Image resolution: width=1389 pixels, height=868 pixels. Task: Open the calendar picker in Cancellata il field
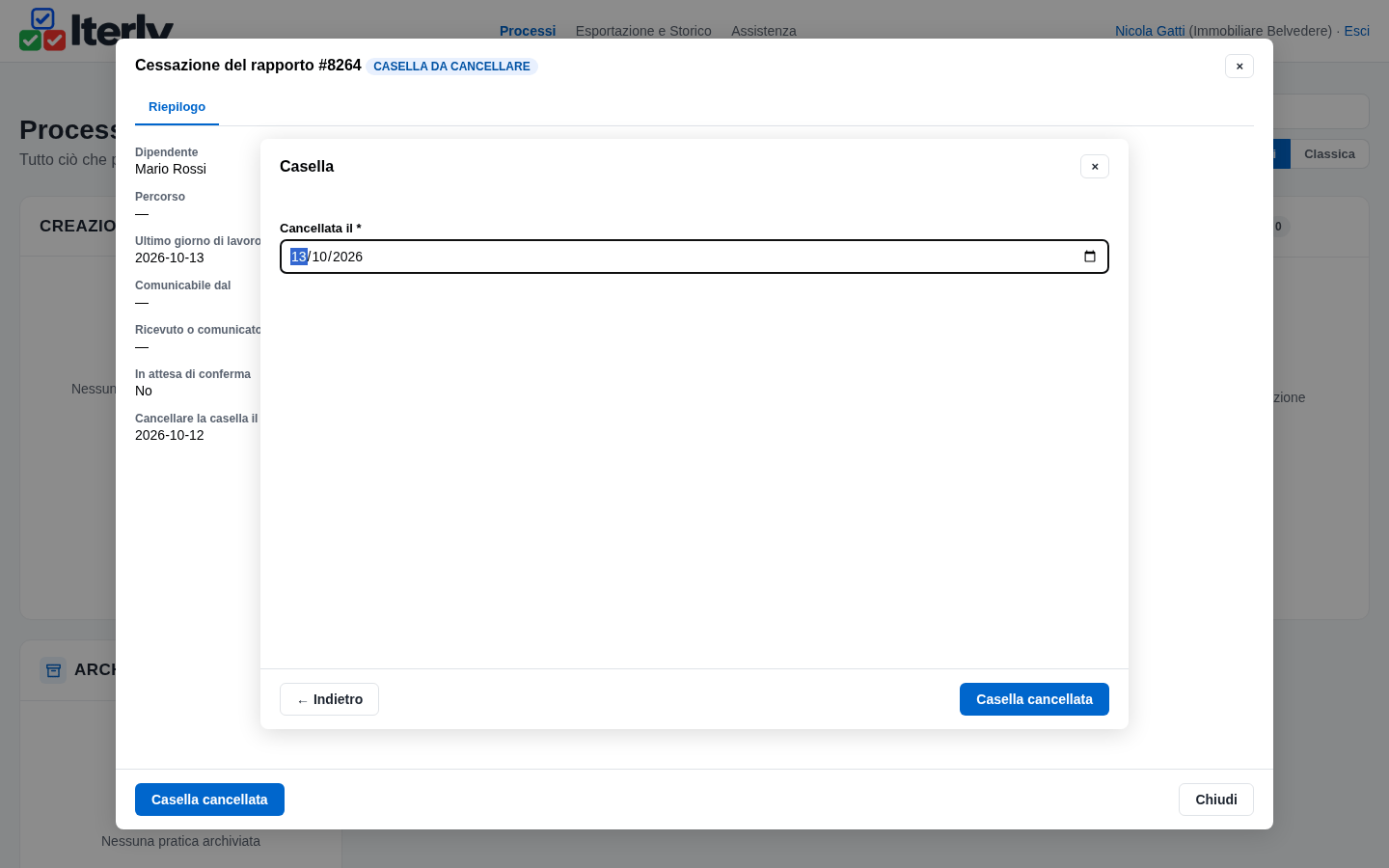[1090, 257]
